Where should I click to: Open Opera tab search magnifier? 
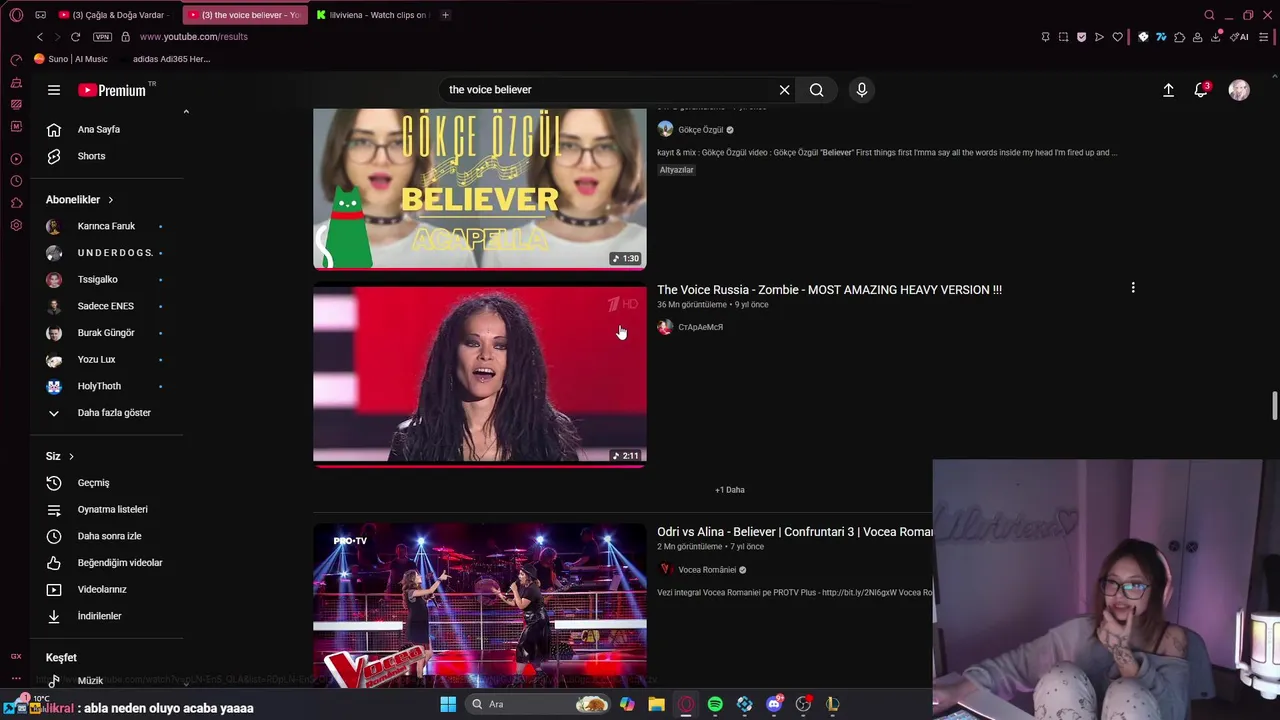(1209, 15)
